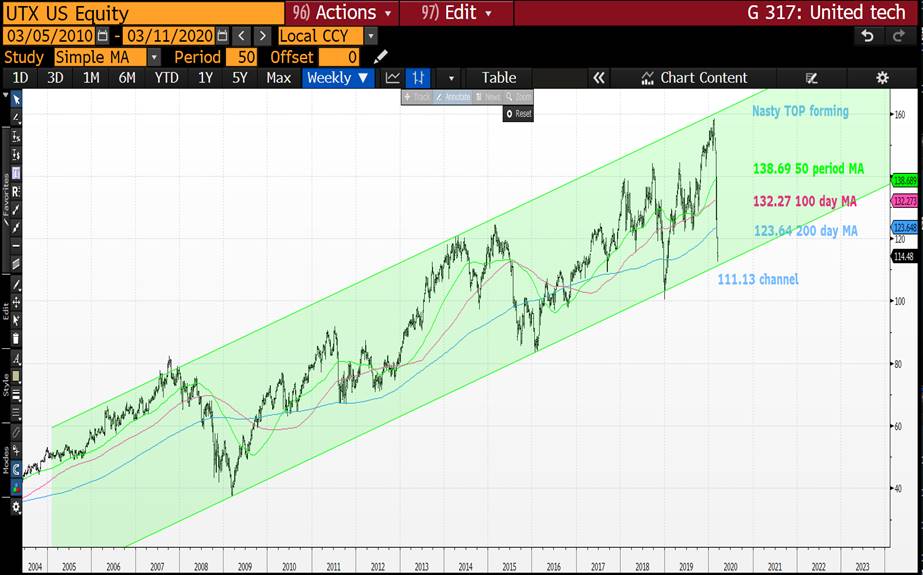Click the undo arrow icon
The height and width of the screenshot is (575, 923).
click(x=867, y=36)
